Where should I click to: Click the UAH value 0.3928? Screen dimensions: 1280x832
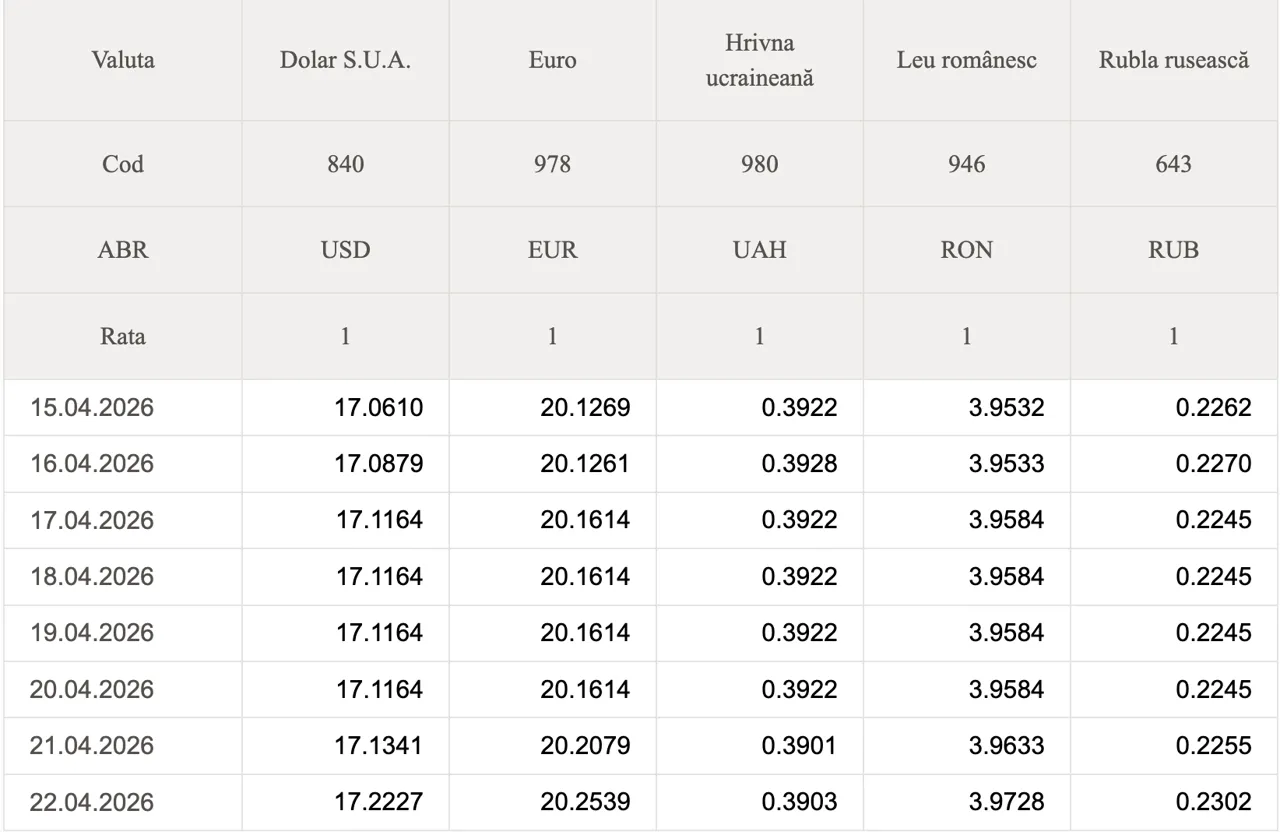click(799, 464)
